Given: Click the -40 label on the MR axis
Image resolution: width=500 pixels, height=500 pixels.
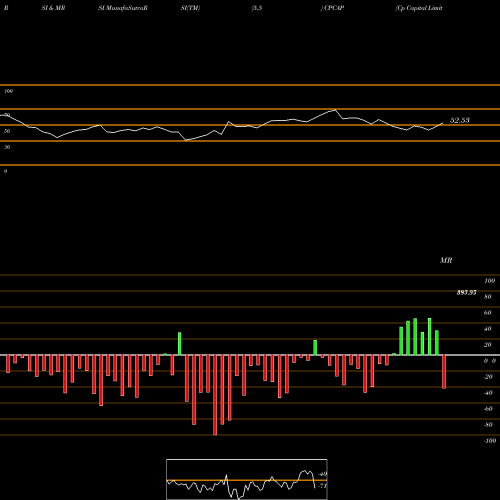Looking at the screenshot, I should click(x=488, y=393).
